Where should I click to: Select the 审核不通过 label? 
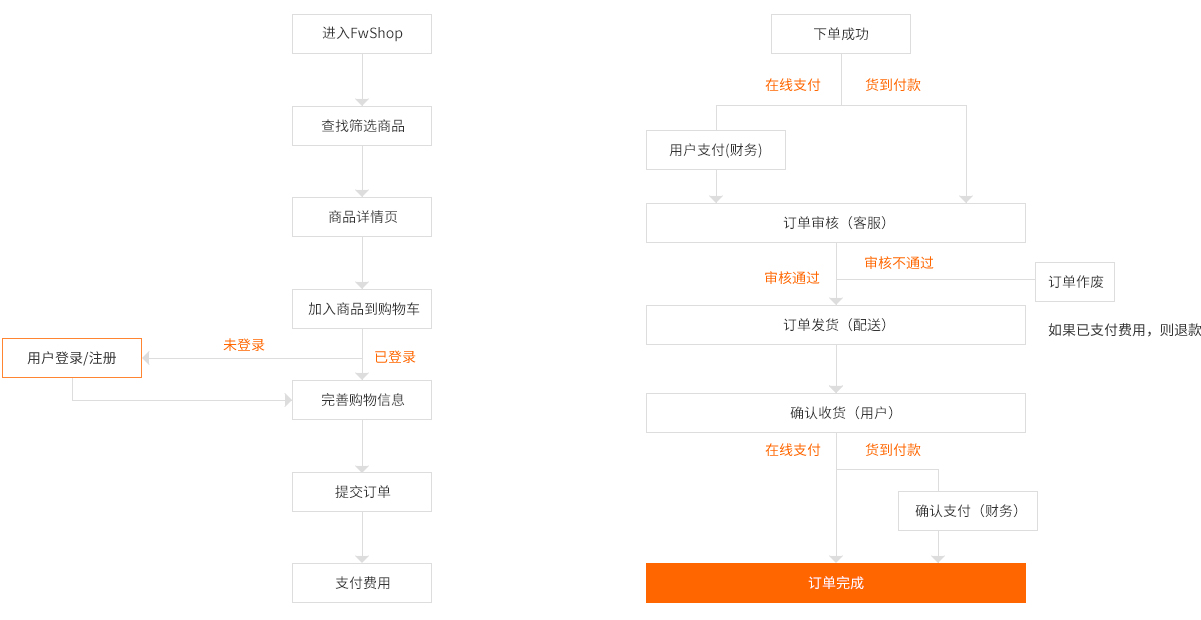tap(899, 263)
